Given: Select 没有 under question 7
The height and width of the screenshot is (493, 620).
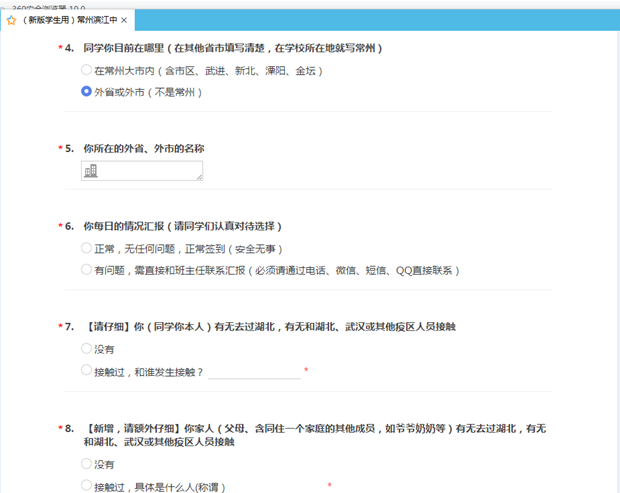Looking at the screenshot, I should [x=87, y=349].
